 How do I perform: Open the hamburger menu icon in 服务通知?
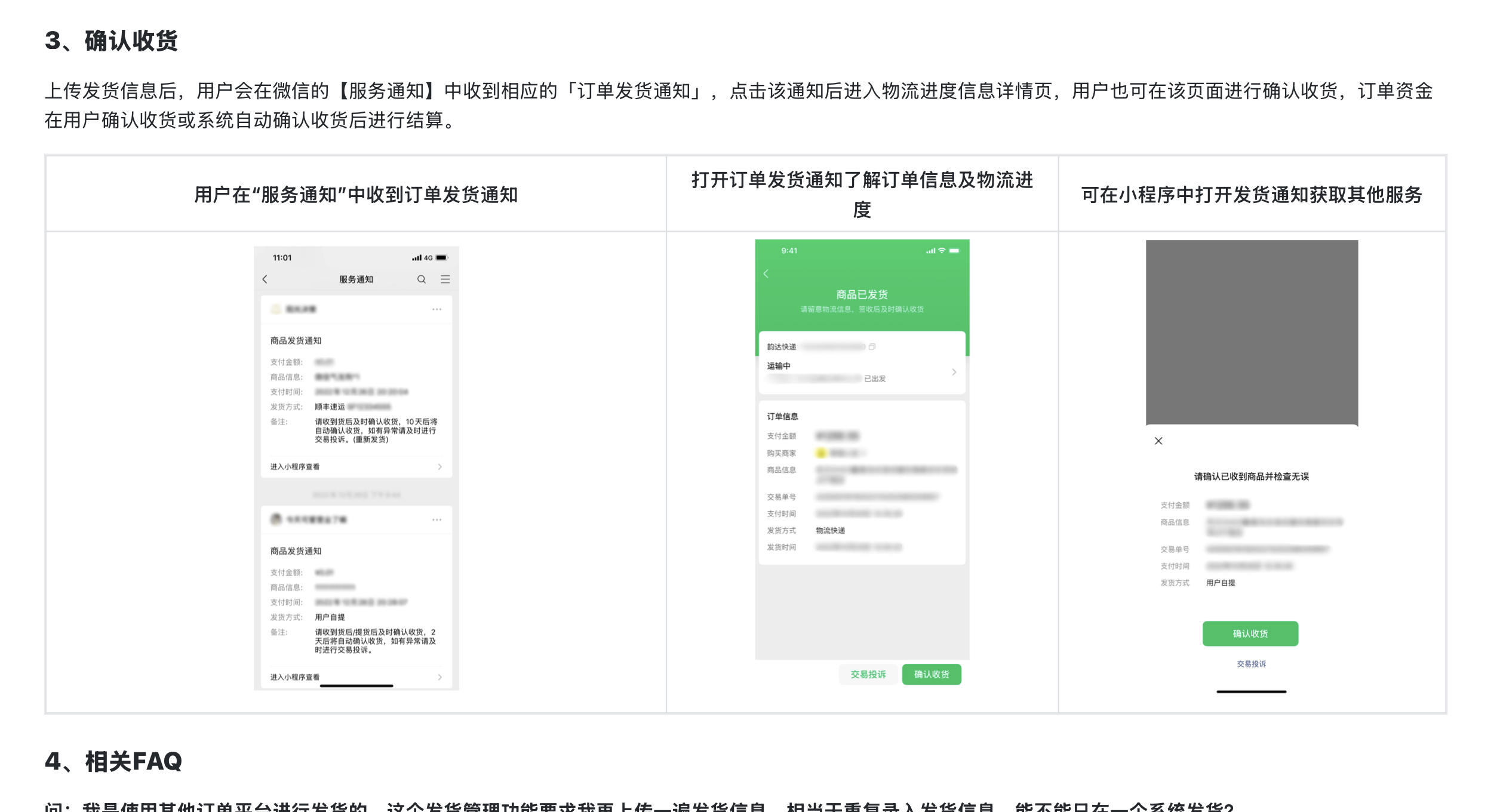(445, 279)
